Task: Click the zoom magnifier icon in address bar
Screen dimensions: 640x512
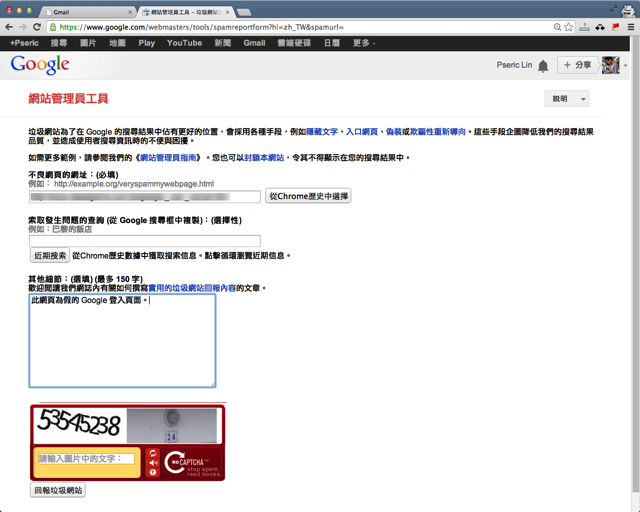Action: tap(557, 27)
